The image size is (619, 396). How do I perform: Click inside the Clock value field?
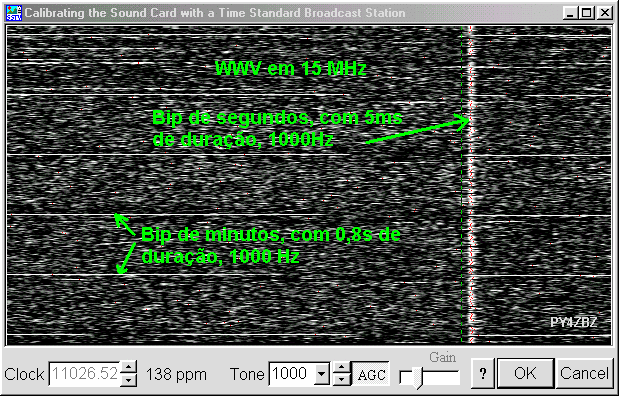click(85, 373)
